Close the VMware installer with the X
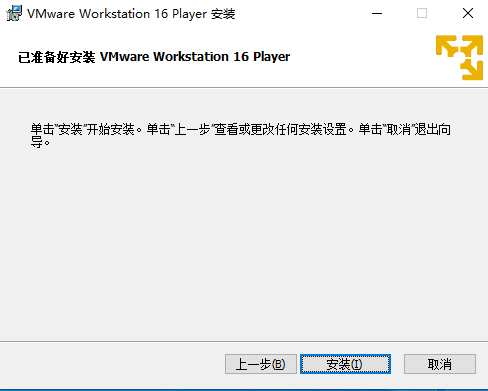 pos(468,13)
